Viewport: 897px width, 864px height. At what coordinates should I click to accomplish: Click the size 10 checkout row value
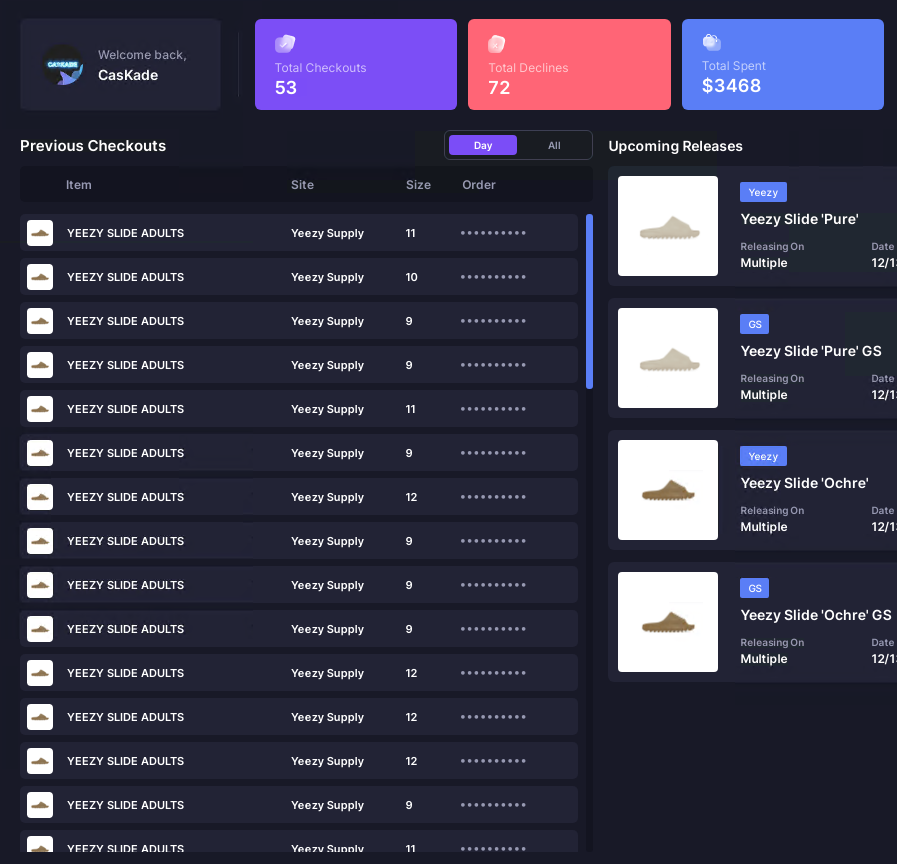[x=411, y=278]
